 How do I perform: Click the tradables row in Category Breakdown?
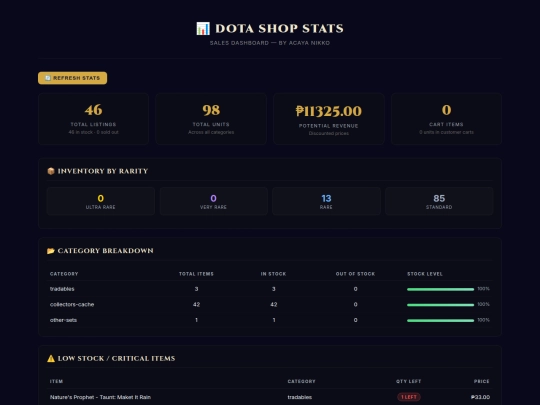click(270, 289)
